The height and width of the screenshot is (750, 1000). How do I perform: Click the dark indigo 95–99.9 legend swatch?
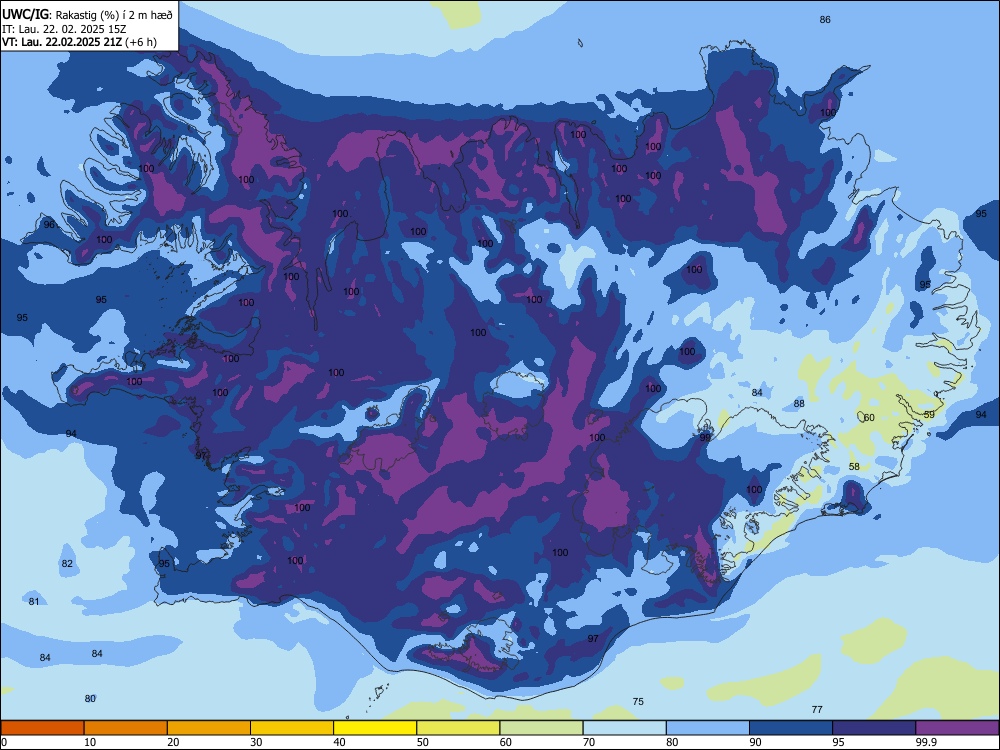874,728
